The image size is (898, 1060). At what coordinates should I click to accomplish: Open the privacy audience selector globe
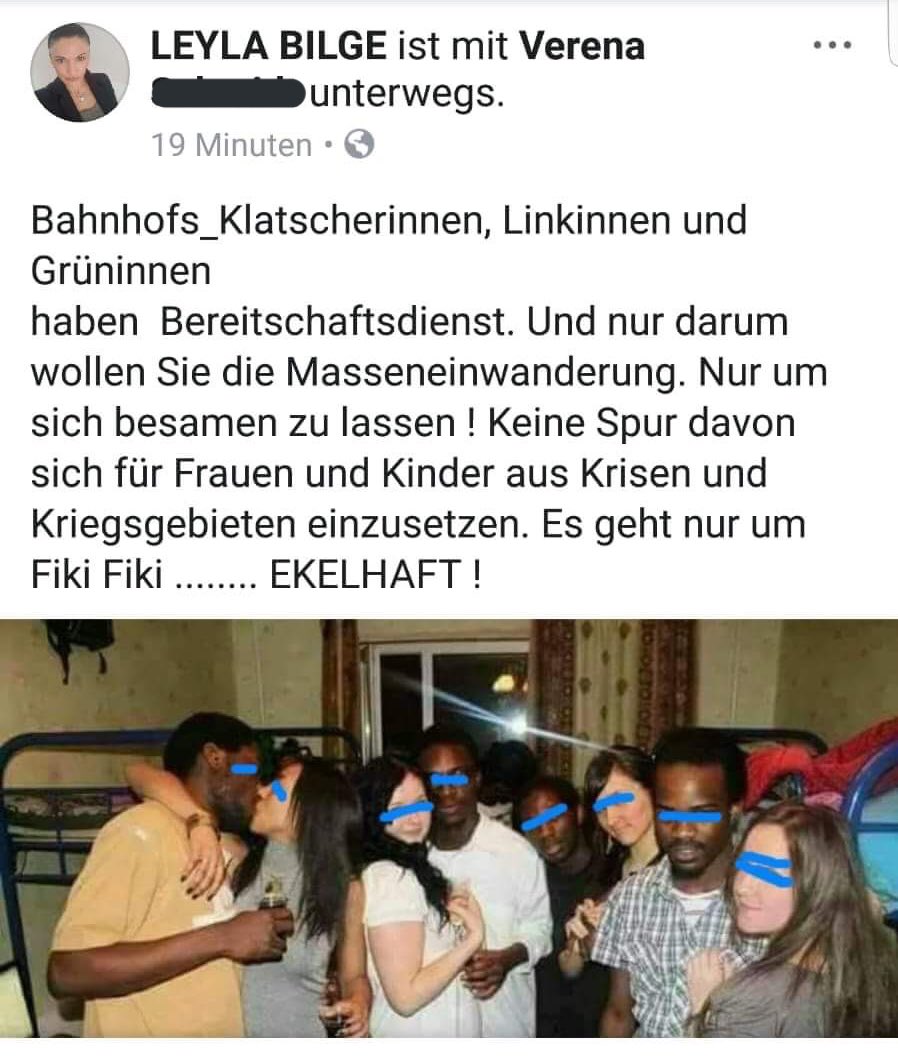tap(359, 144)
